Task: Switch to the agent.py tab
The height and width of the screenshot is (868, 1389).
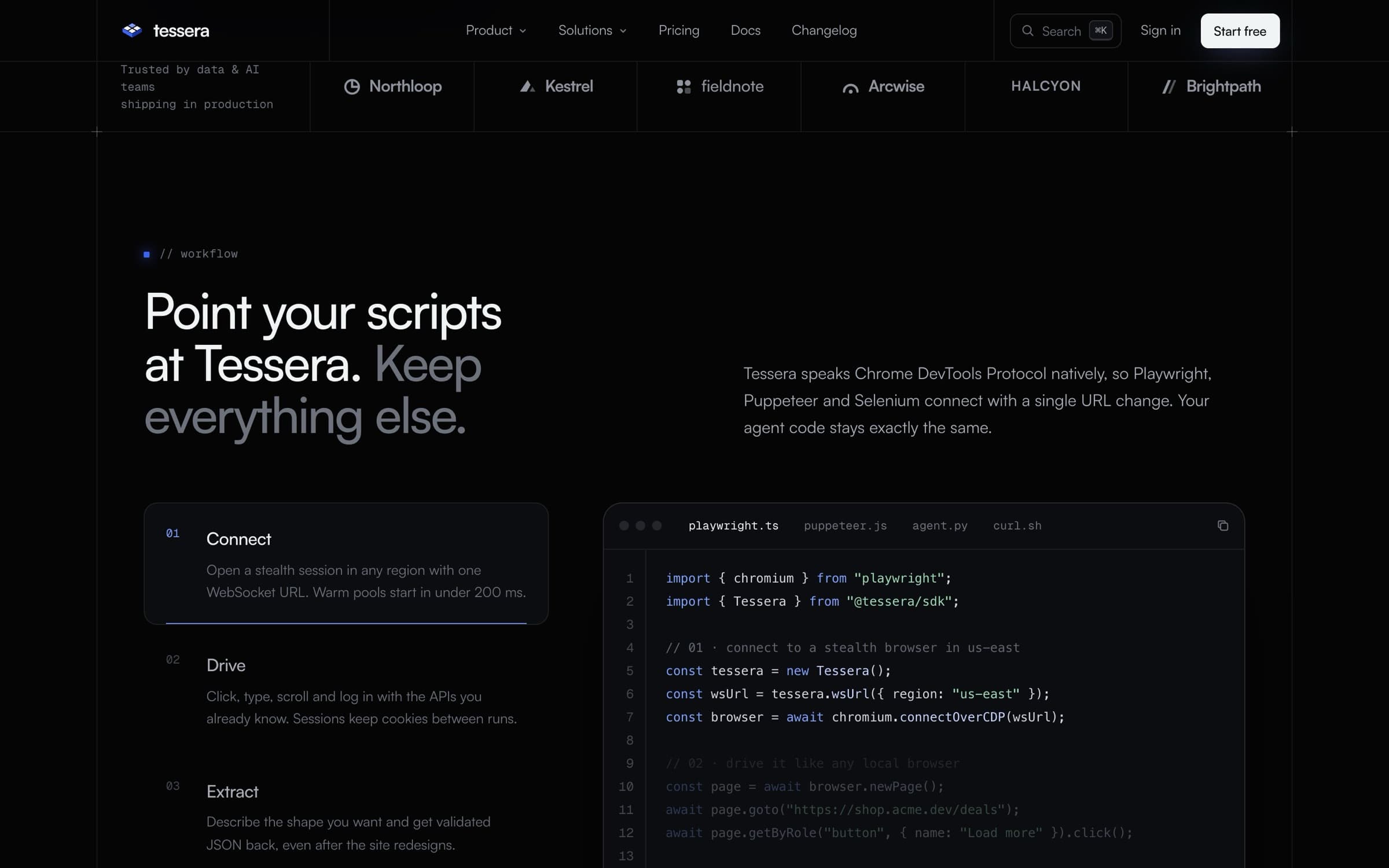Action: [x=940, y=525]
